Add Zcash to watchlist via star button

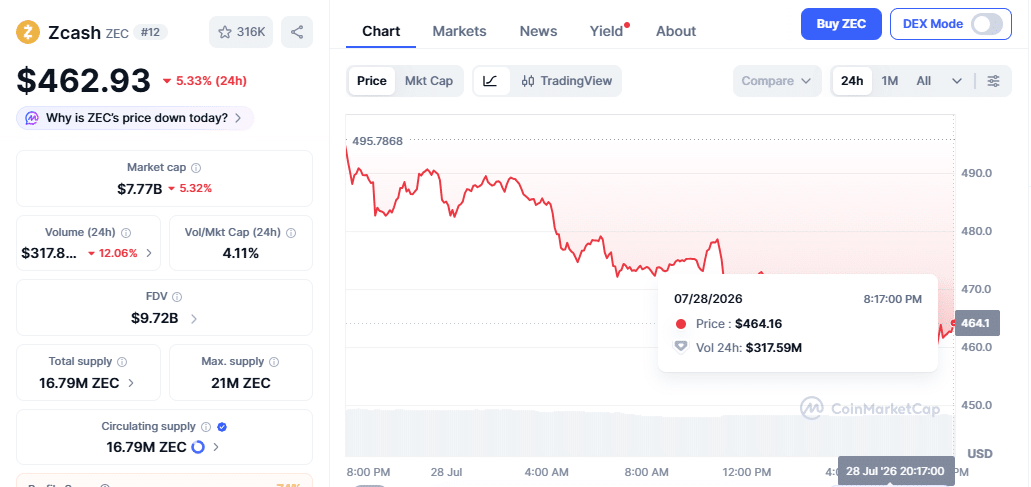pos(241,32)
